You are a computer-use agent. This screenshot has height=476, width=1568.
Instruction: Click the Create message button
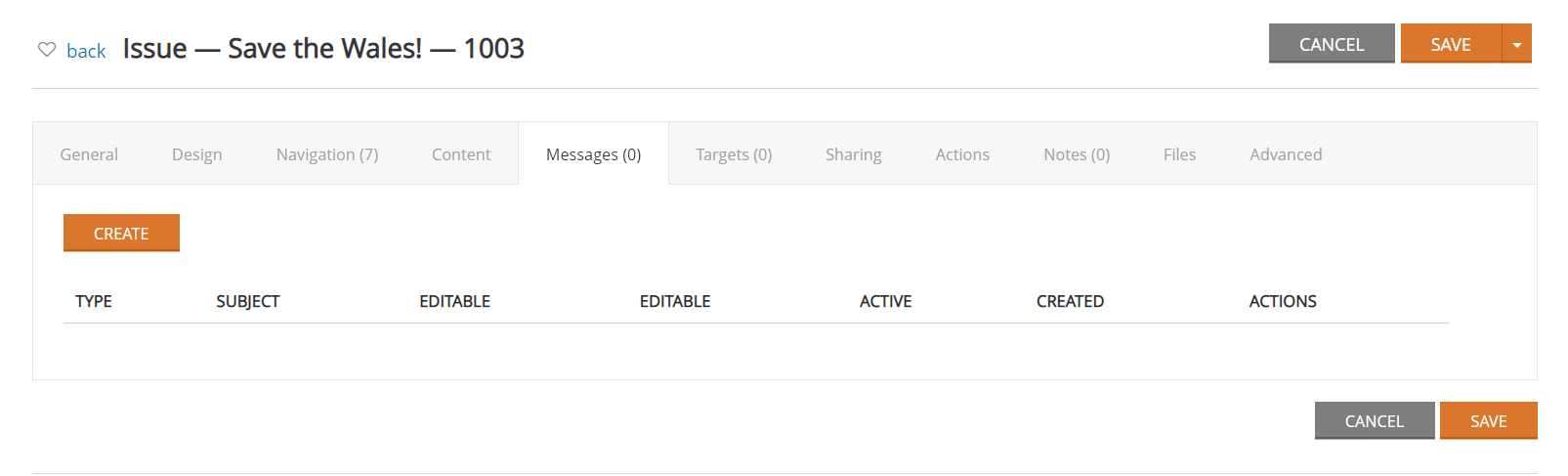pyautogui.click(x=121, y=234)
